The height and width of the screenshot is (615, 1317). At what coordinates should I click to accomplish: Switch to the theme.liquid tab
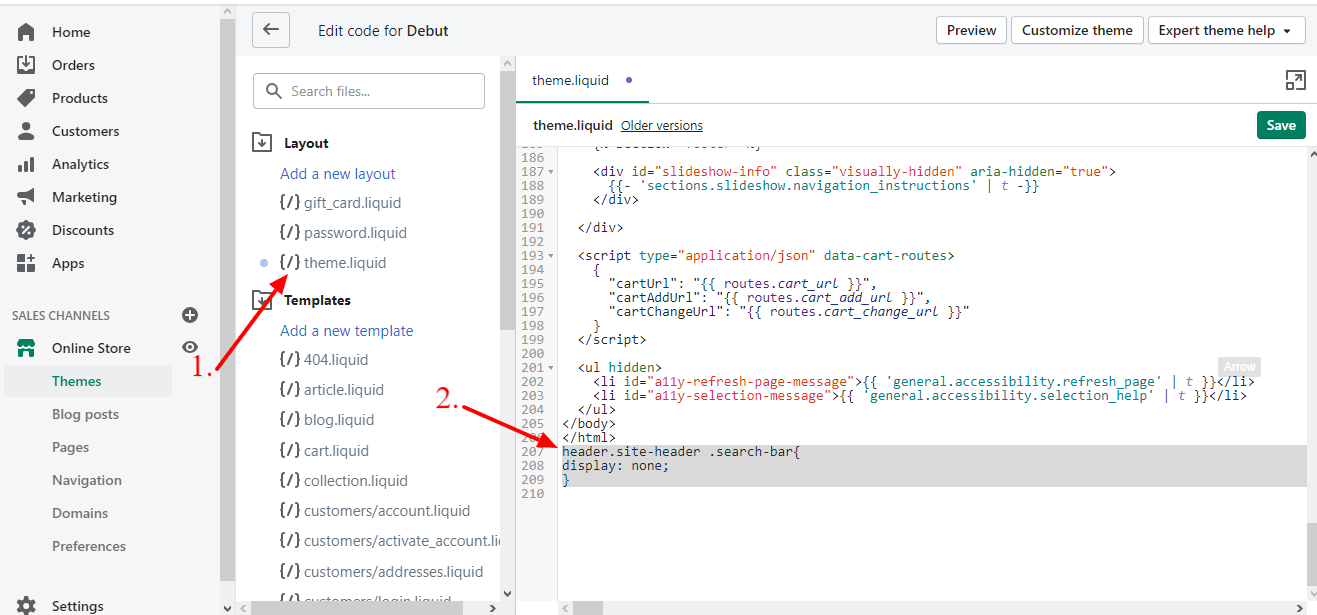point(573,80)
